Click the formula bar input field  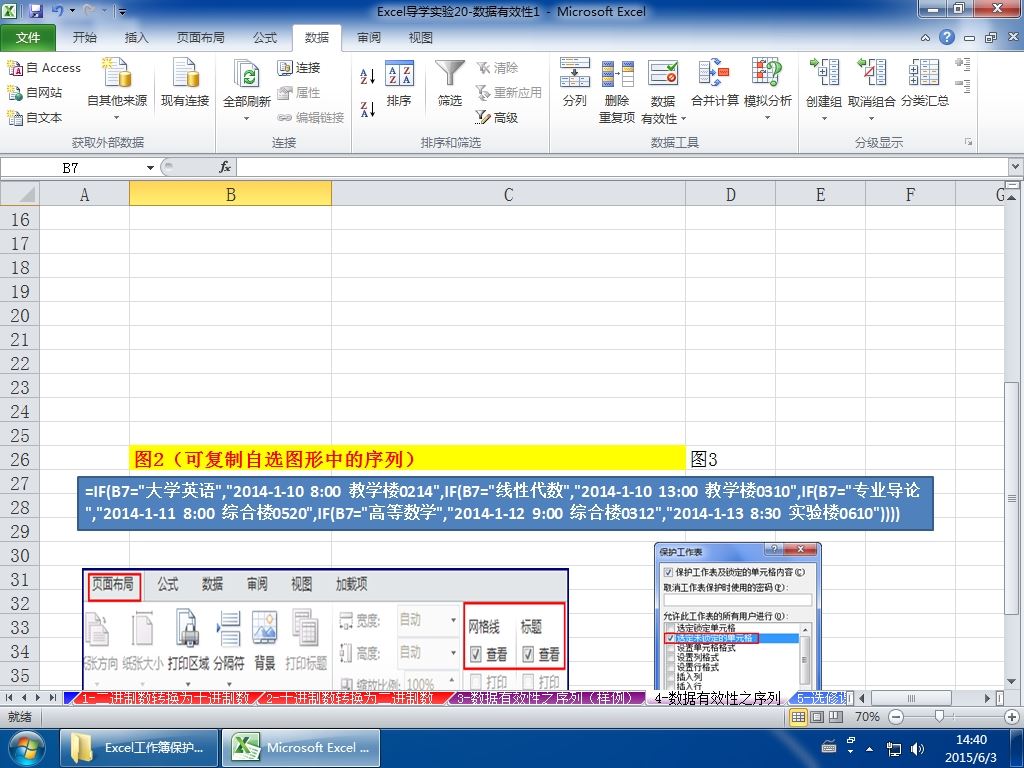coord(622,168)
